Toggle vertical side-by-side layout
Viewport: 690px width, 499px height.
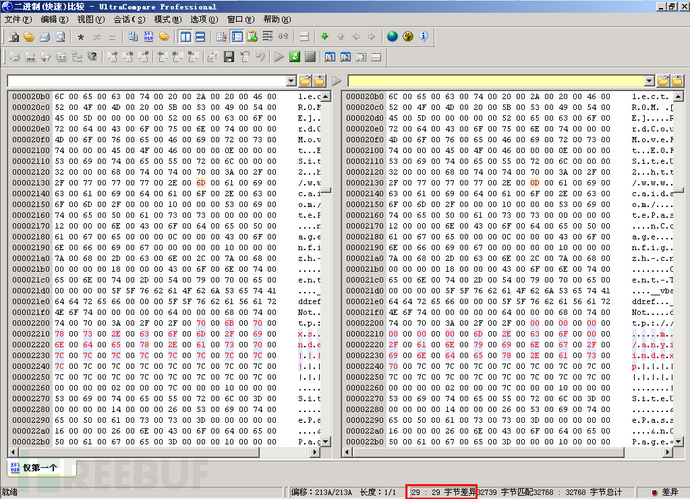185,37
